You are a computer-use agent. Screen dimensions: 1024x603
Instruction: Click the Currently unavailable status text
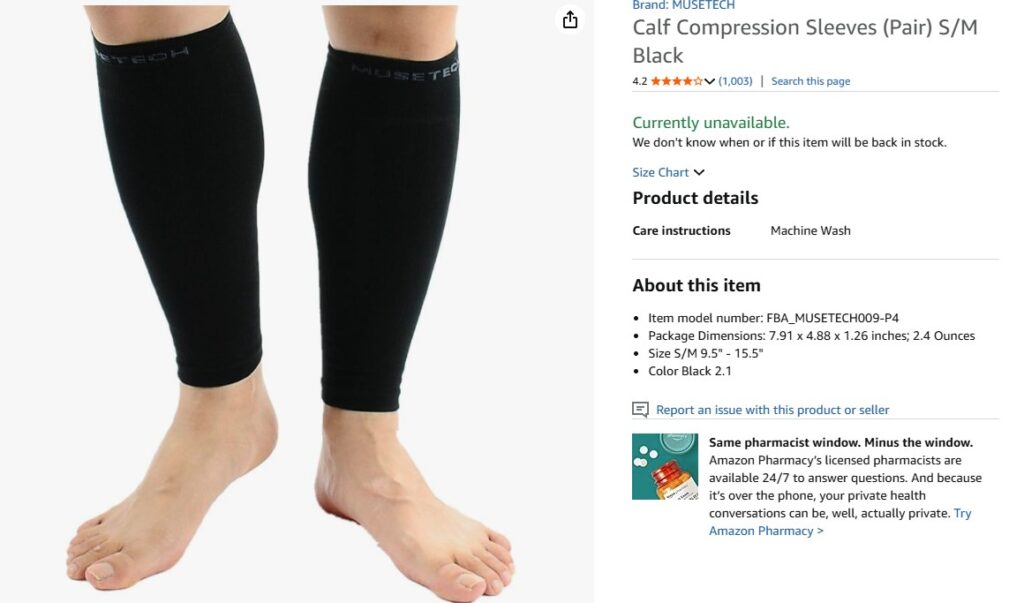711,123
